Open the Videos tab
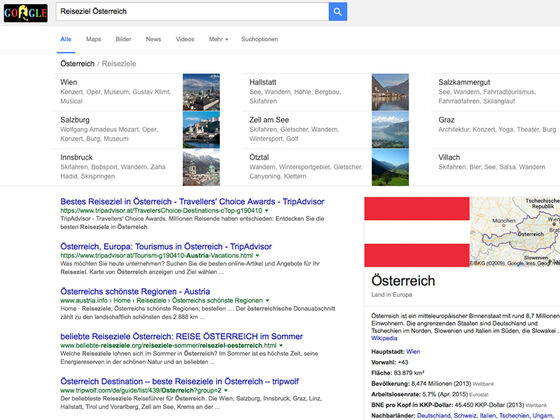Viewport: 560px width, 420px height. pyautogui.click(x=185, y=39)
